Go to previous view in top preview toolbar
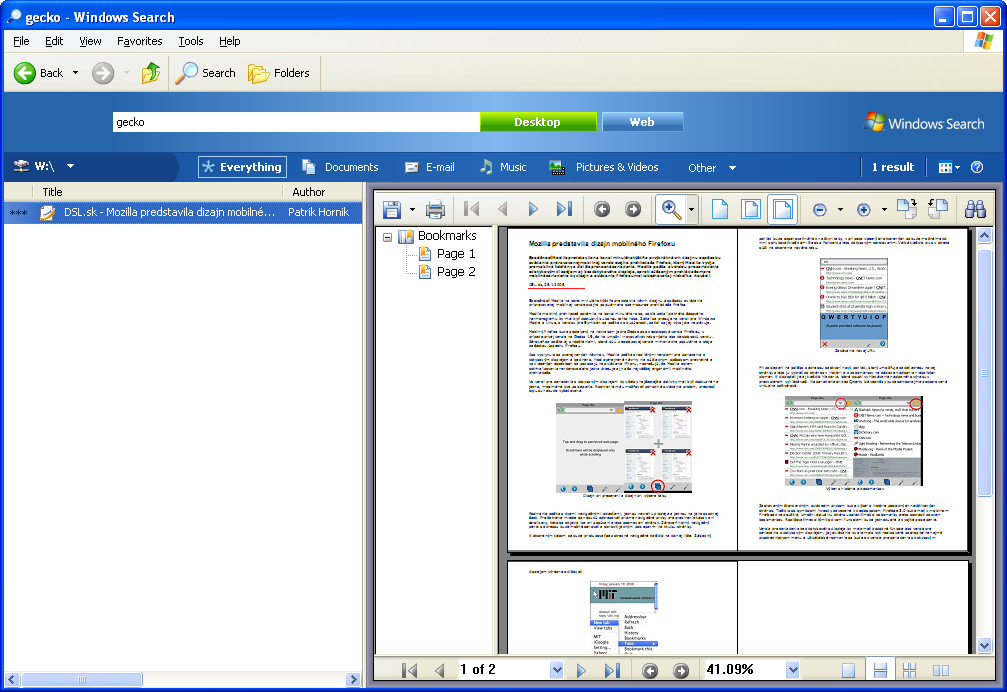The image size is (1007, 692). [602, 209]
